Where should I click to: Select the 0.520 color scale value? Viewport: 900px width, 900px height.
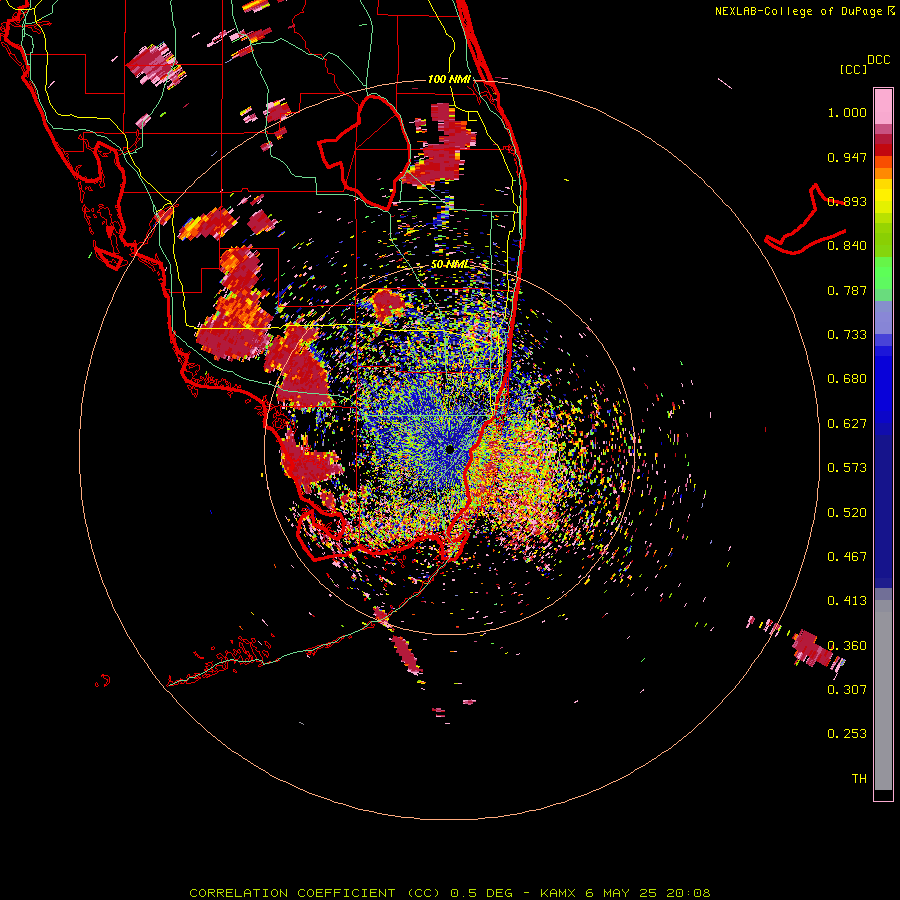(x=847, y=513)
